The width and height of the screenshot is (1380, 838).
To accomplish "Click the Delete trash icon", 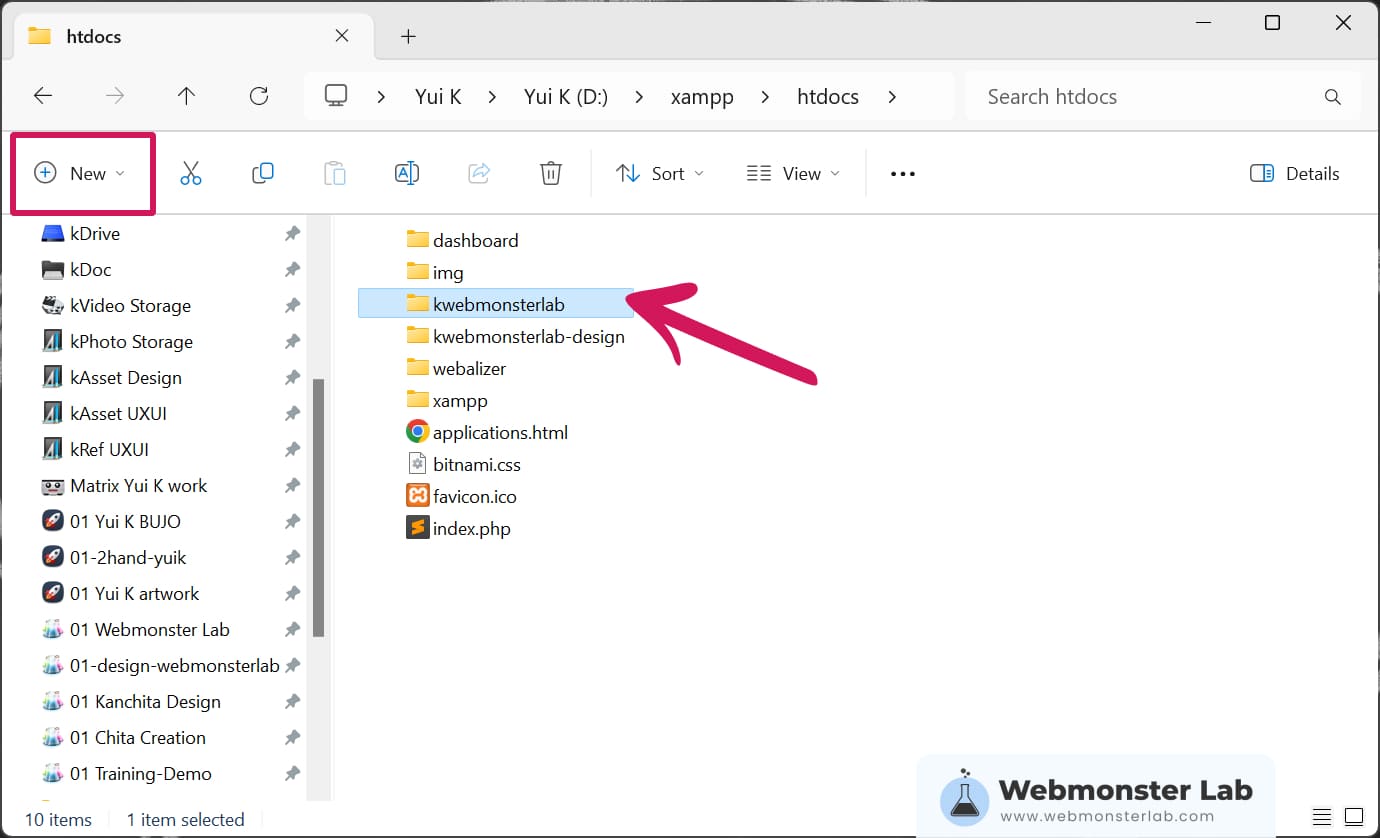I will tap(550, 174).
